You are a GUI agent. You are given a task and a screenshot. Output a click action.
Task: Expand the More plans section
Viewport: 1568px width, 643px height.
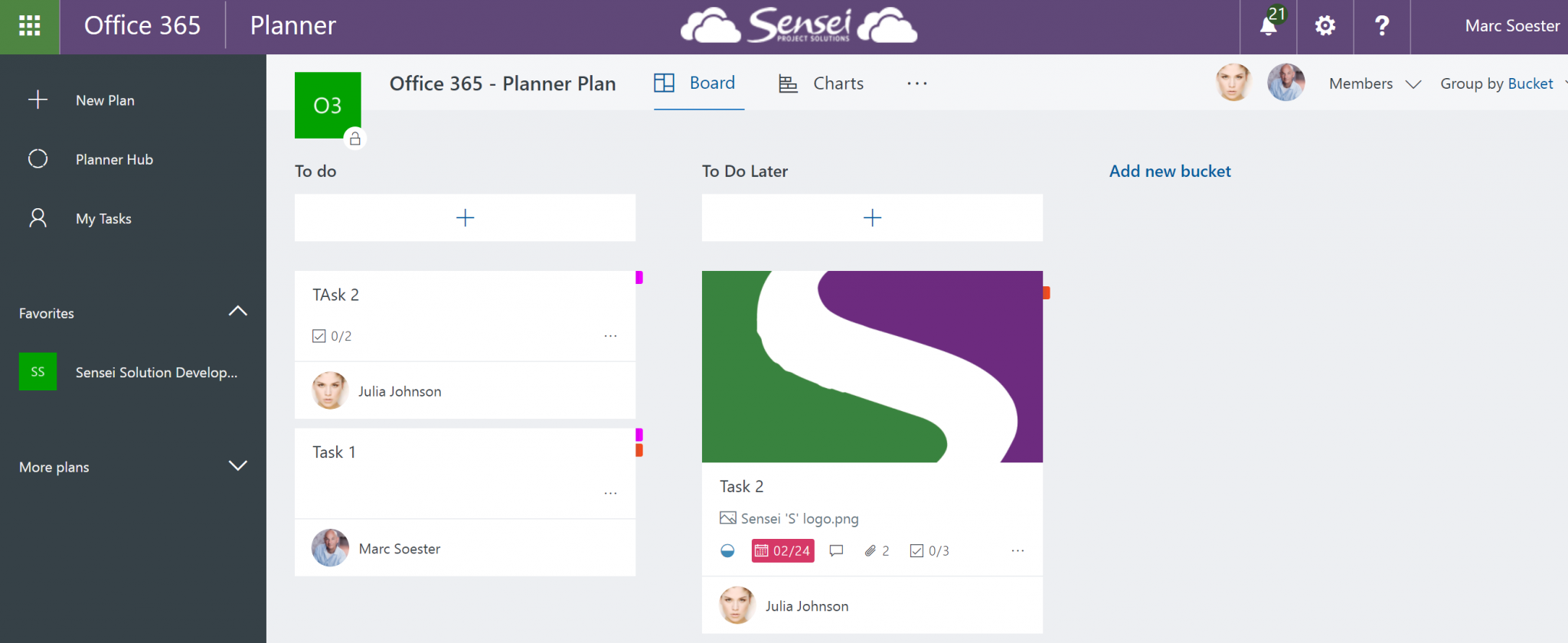[238, 465]
